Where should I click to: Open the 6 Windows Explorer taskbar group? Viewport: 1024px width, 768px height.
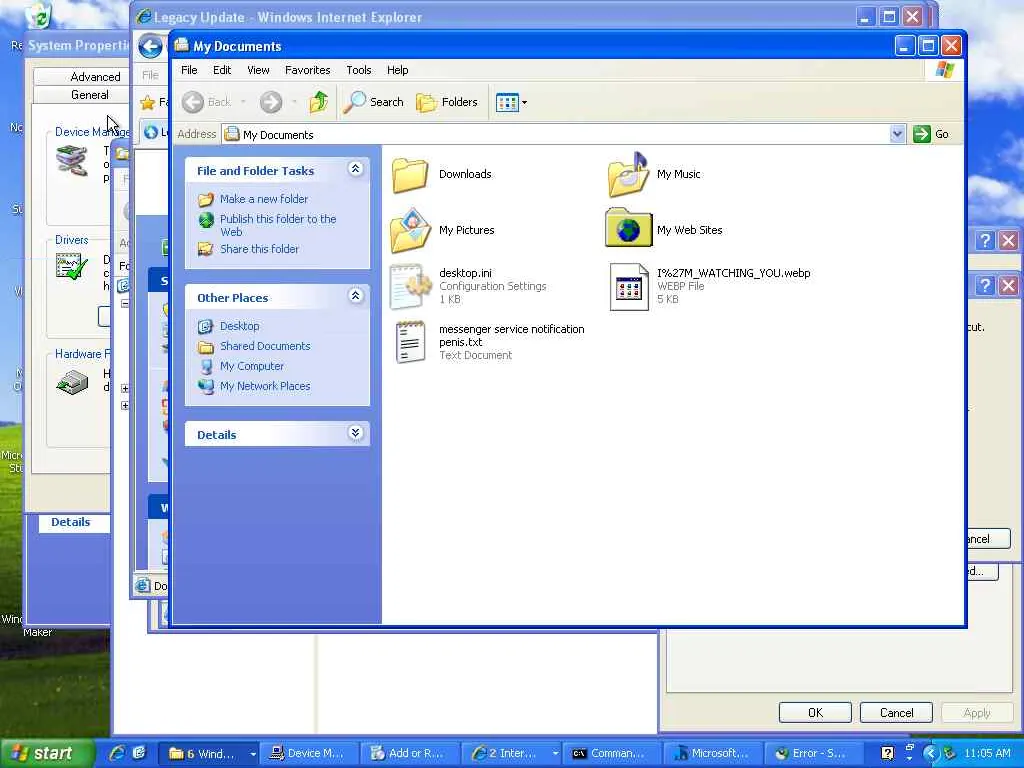(x=211, y=753)
